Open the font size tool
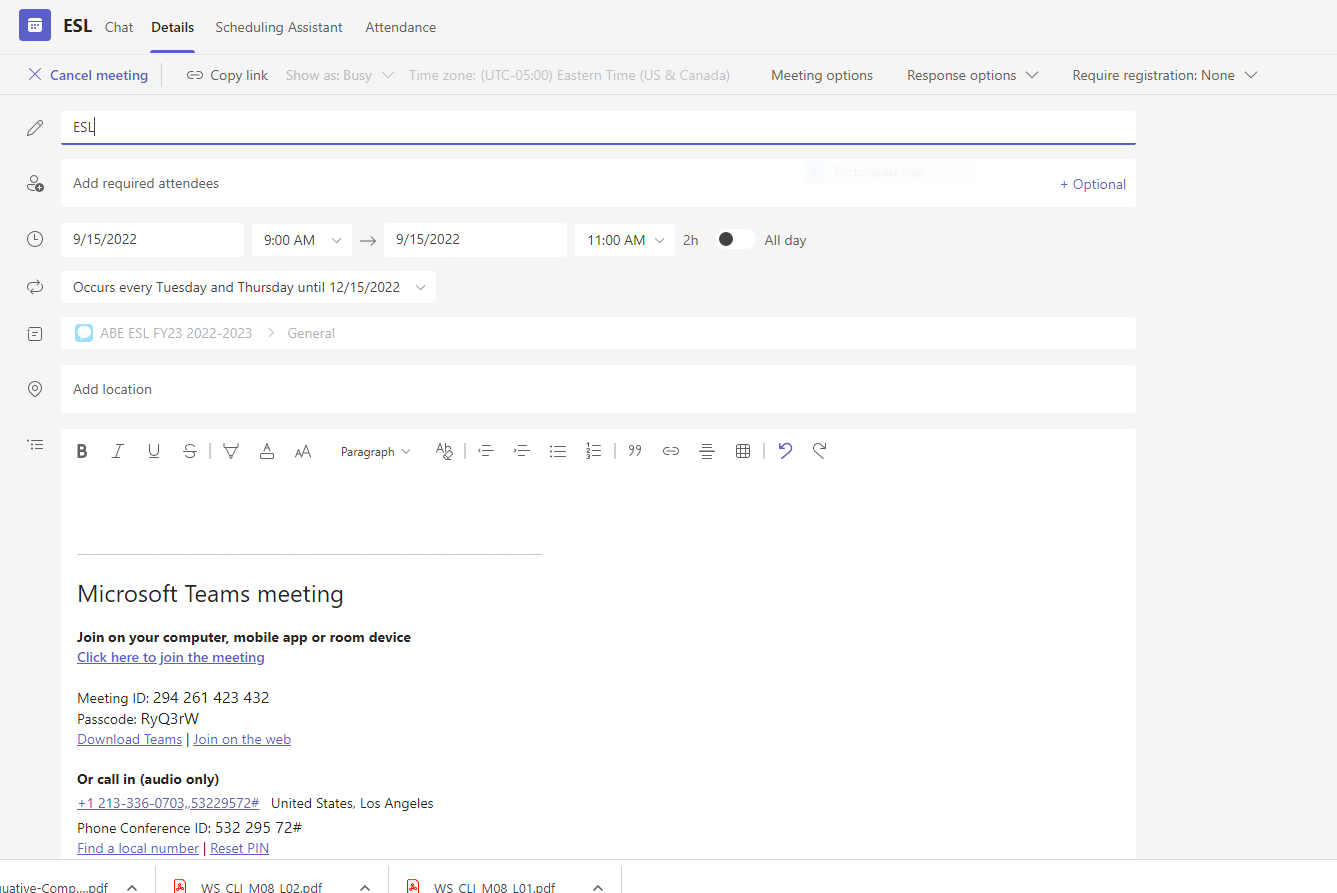Screen dimensions: 1337x893 click(303, 452)
